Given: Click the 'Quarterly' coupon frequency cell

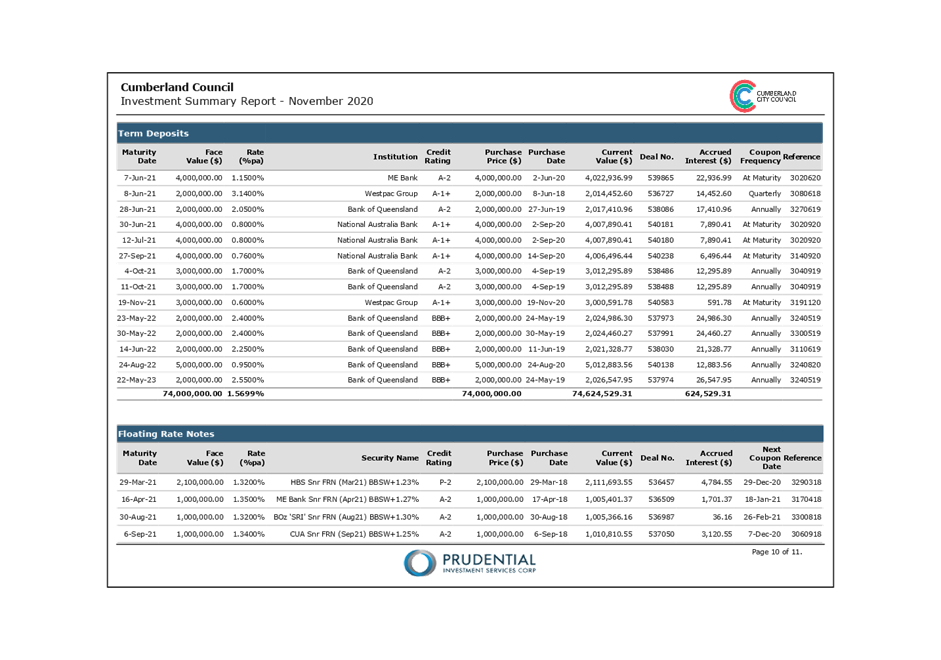Looking at the screenshot, I should coord(765,194).
